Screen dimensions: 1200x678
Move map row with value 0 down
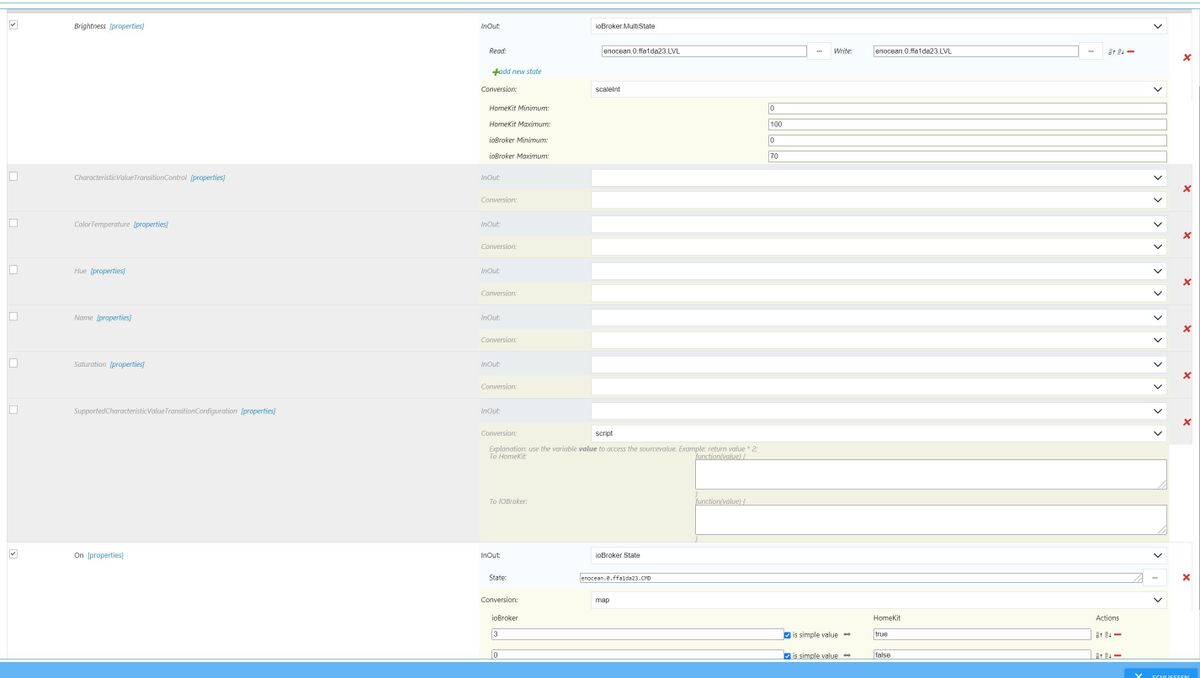point(1108,655)
